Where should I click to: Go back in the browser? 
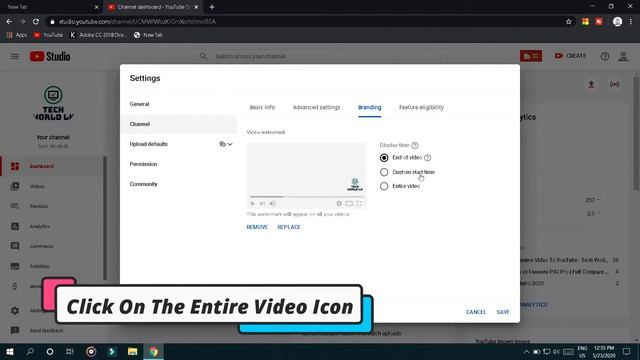click(9, 22)
